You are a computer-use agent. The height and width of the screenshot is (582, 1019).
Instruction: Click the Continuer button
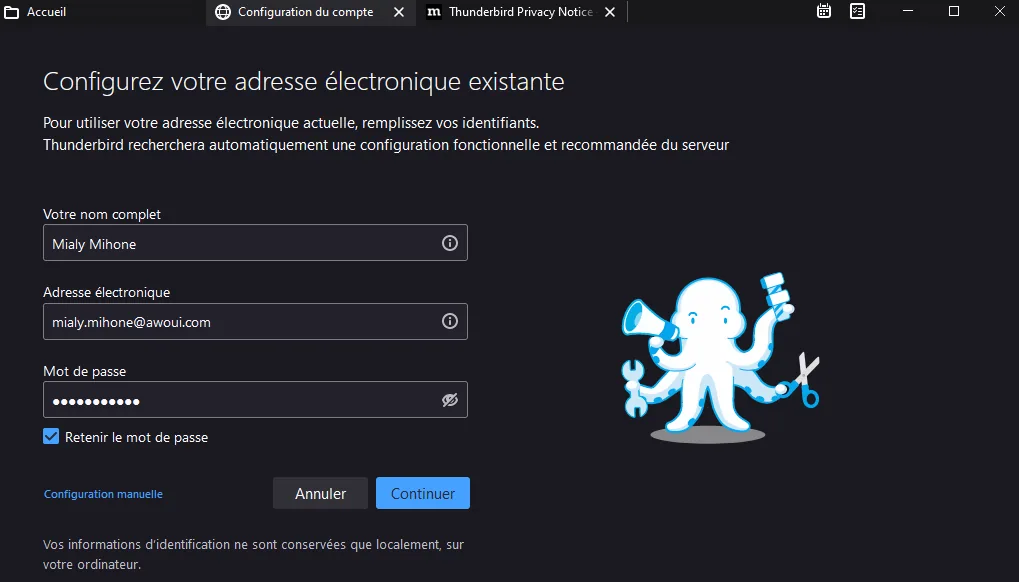point(422,493)
